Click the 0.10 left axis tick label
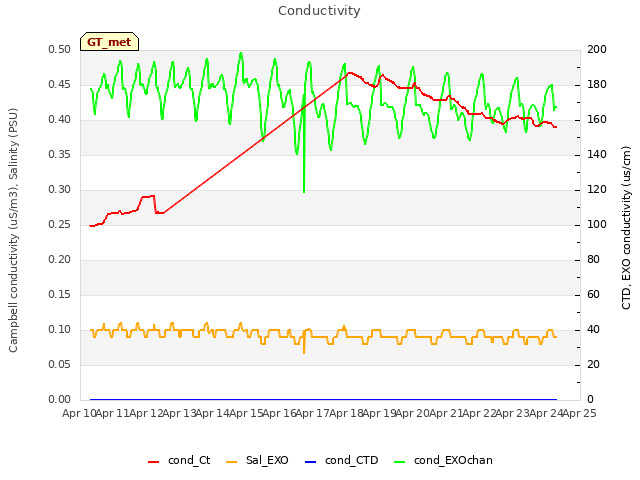 pos(60,329)
